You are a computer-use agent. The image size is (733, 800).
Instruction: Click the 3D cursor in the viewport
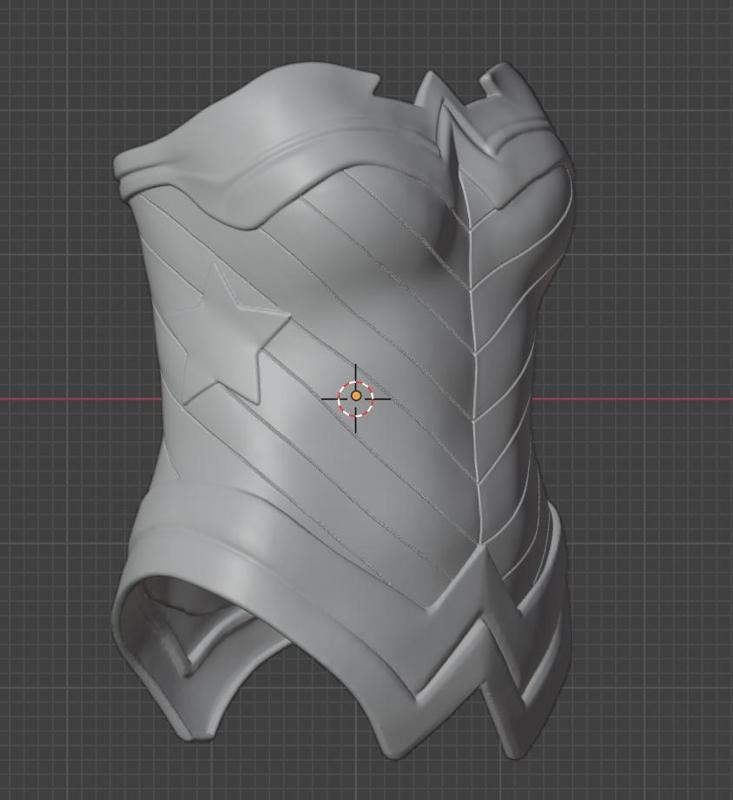[x=356, y=398]
